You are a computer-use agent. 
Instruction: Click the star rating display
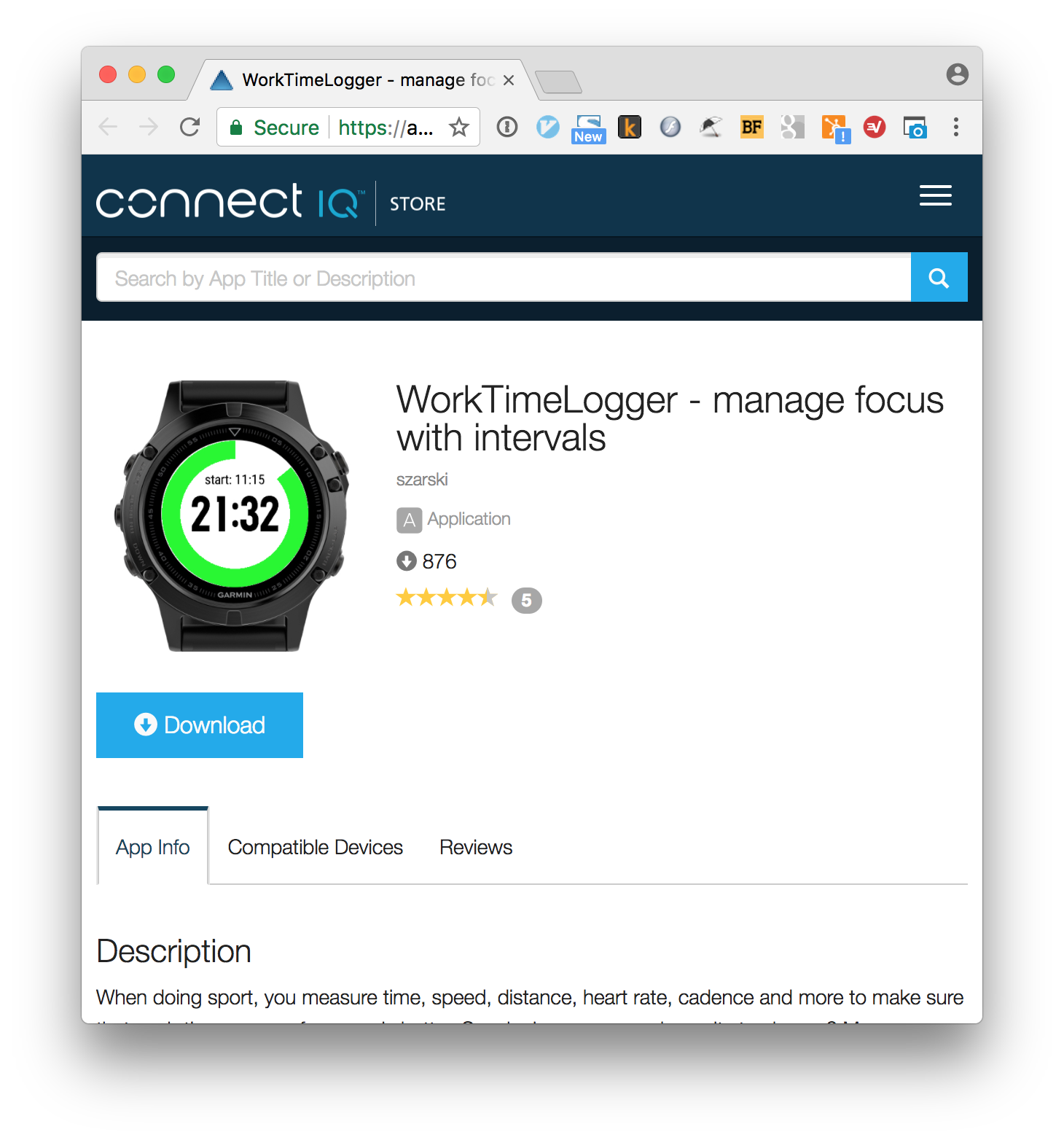click(x=447, y=598)
